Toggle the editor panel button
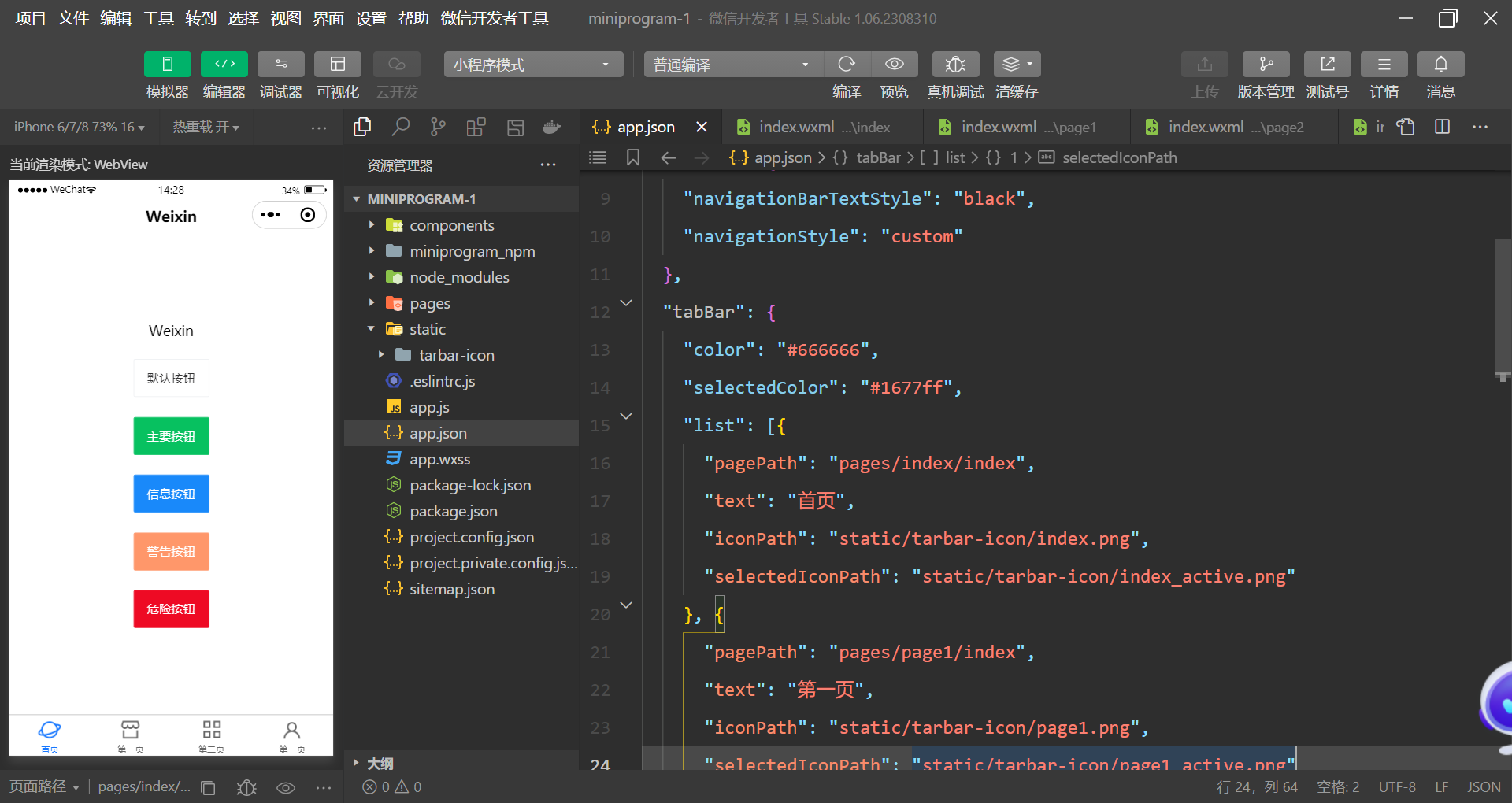Image resolution: width=1512 pixels, height=803 pixels. [224, 65]
